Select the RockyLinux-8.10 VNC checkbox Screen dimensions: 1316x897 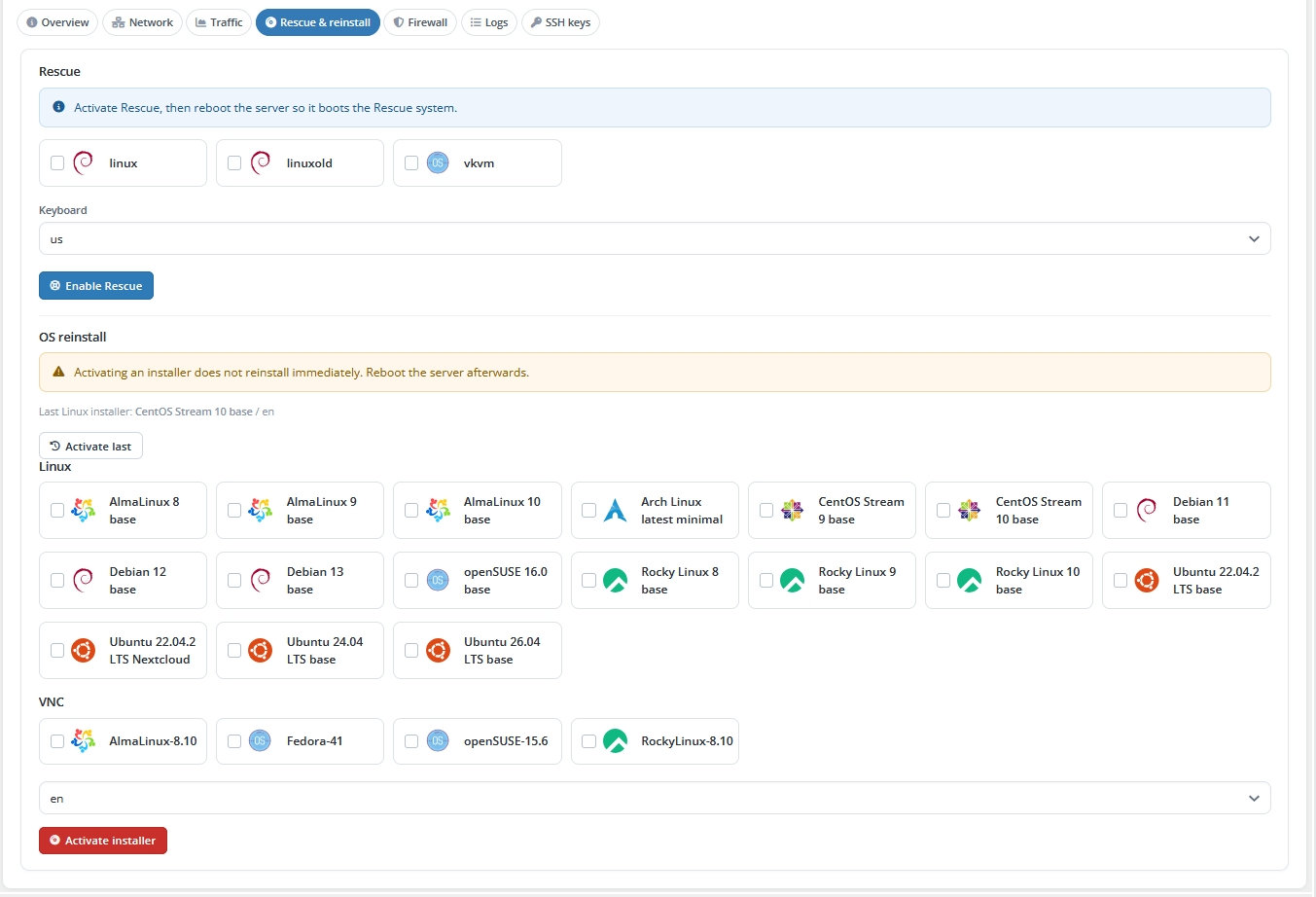coord(588,741)
